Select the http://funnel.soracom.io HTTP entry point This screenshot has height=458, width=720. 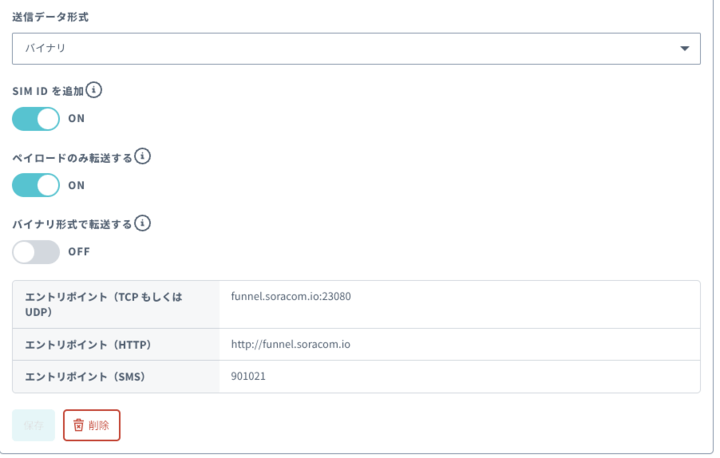coord(291,344)
